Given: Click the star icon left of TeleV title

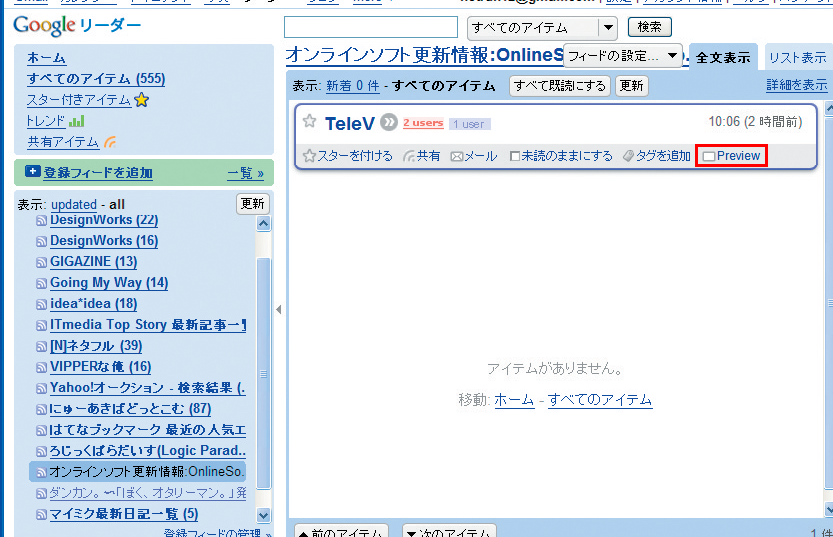Looking at the screenshot, I should pyautogui.click(x=309, y=121).
